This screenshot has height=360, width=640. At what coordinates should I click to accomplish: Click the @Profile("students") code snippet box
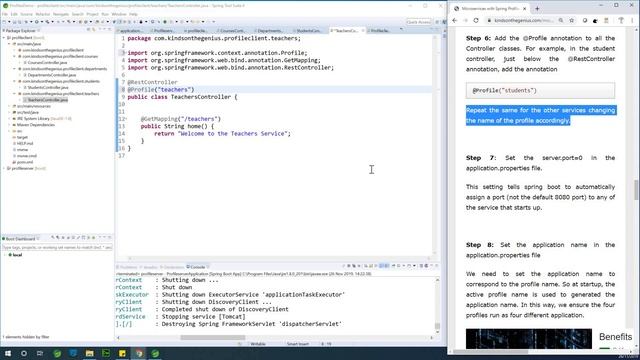(540, 91)
